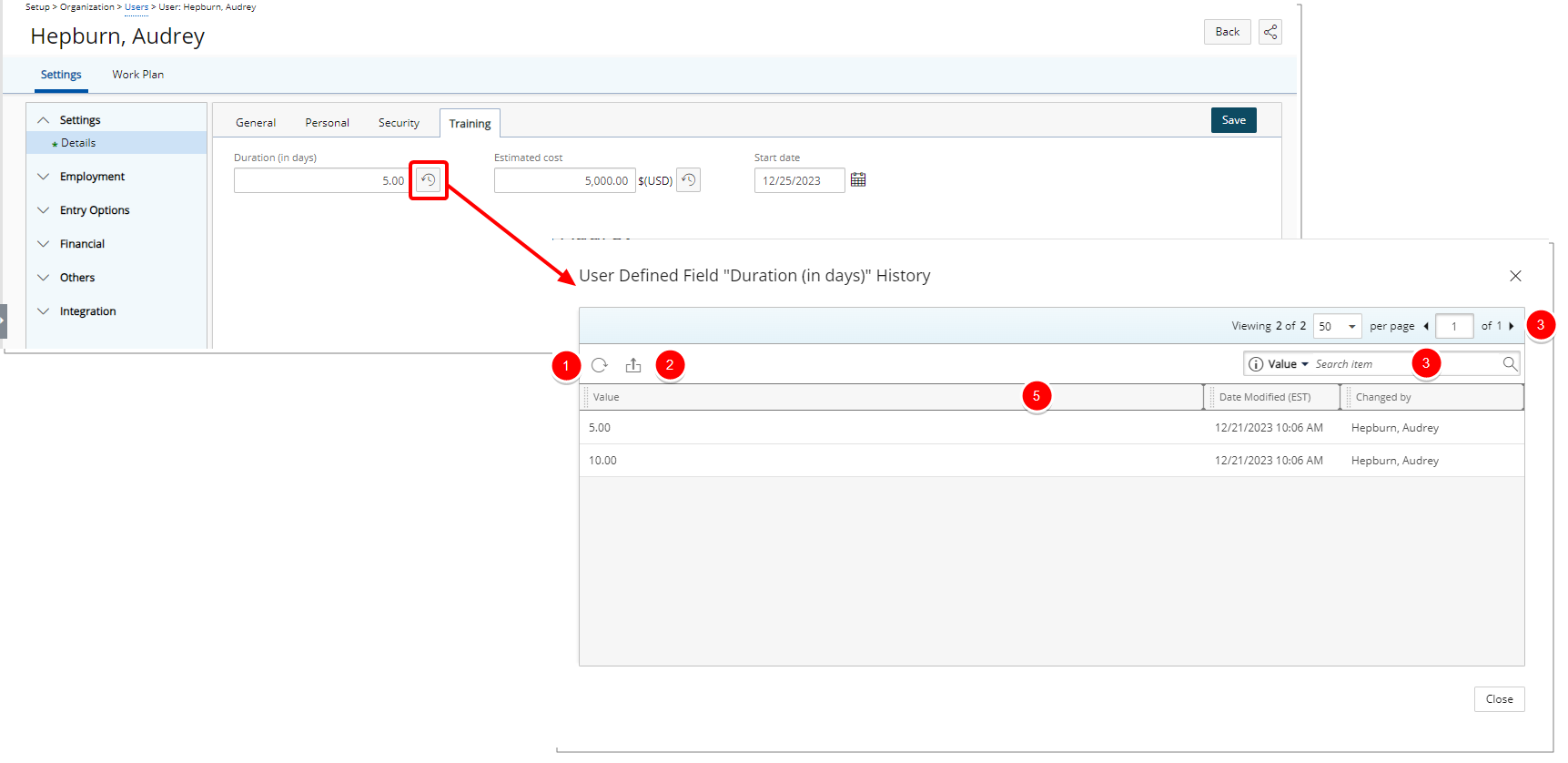
Task: Open the 50 per page dropdown
Action: pos(1337,326)
